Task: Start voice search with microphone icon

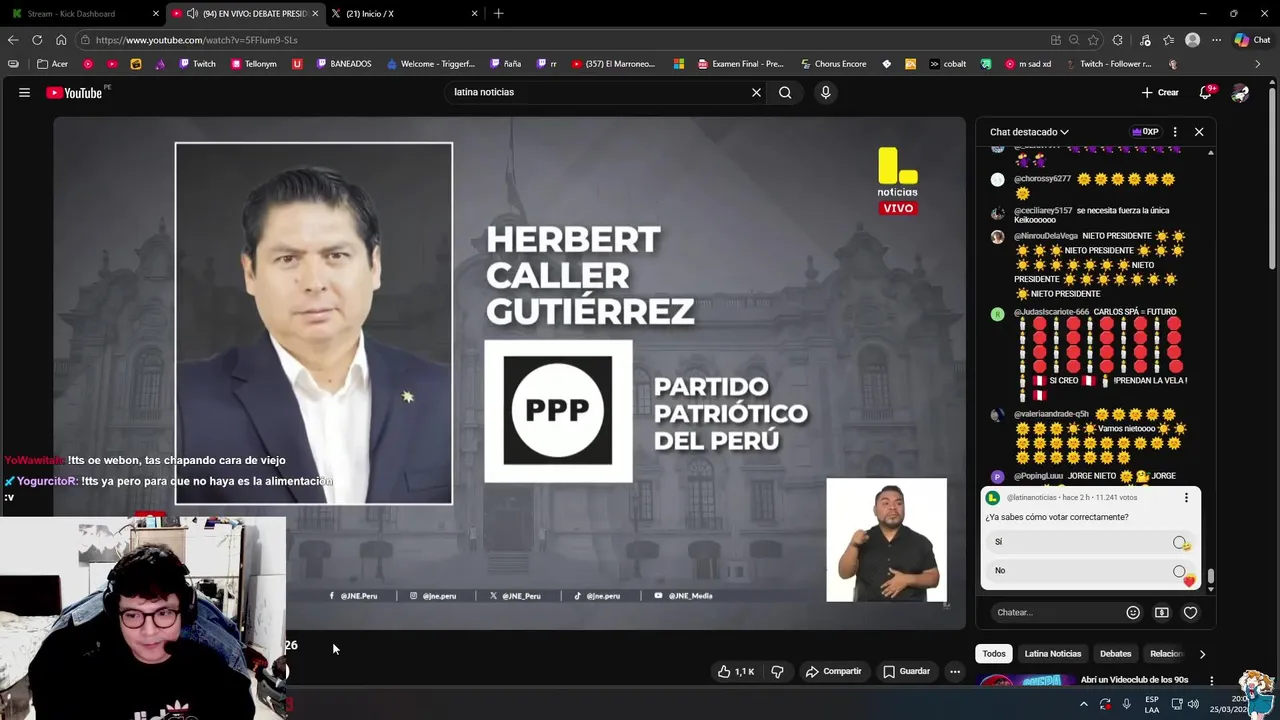Action: [825, 92]
